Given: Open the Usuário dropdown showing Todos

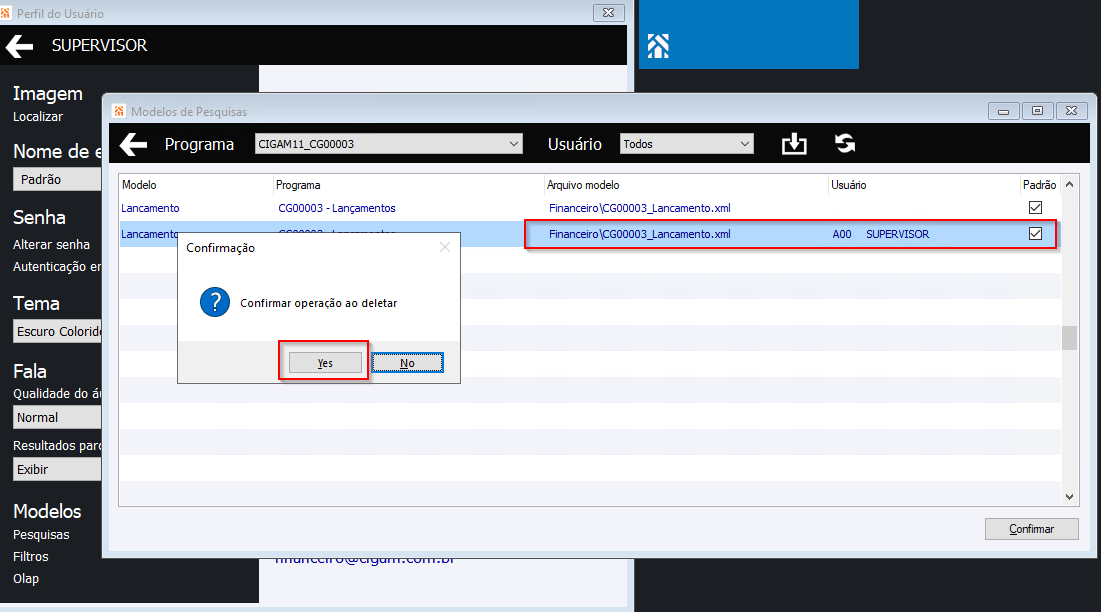Looking at the screenshot, I should point(686,144).
